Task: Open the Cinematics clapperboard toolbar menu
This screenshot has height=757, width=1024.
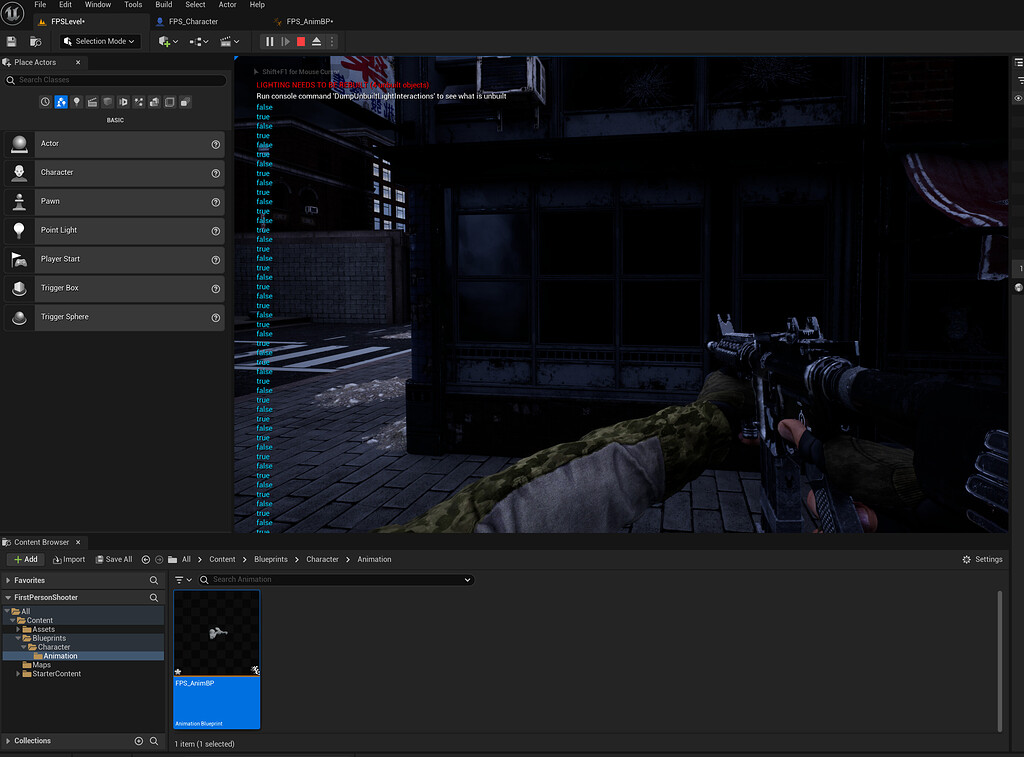Action: point(227,41)
